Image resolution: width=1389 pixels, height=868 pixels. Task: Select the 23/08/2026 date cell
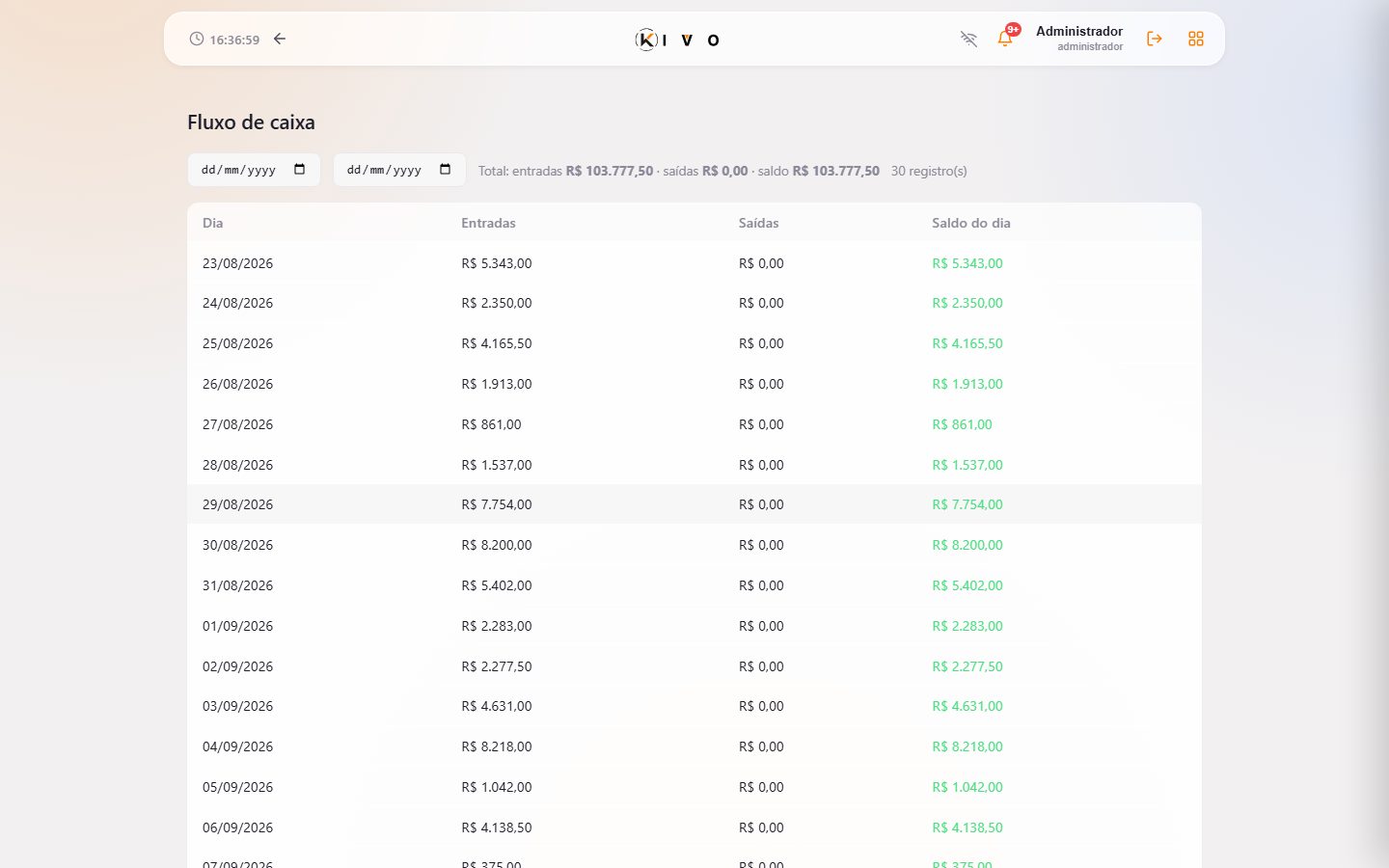pos(237,263)
